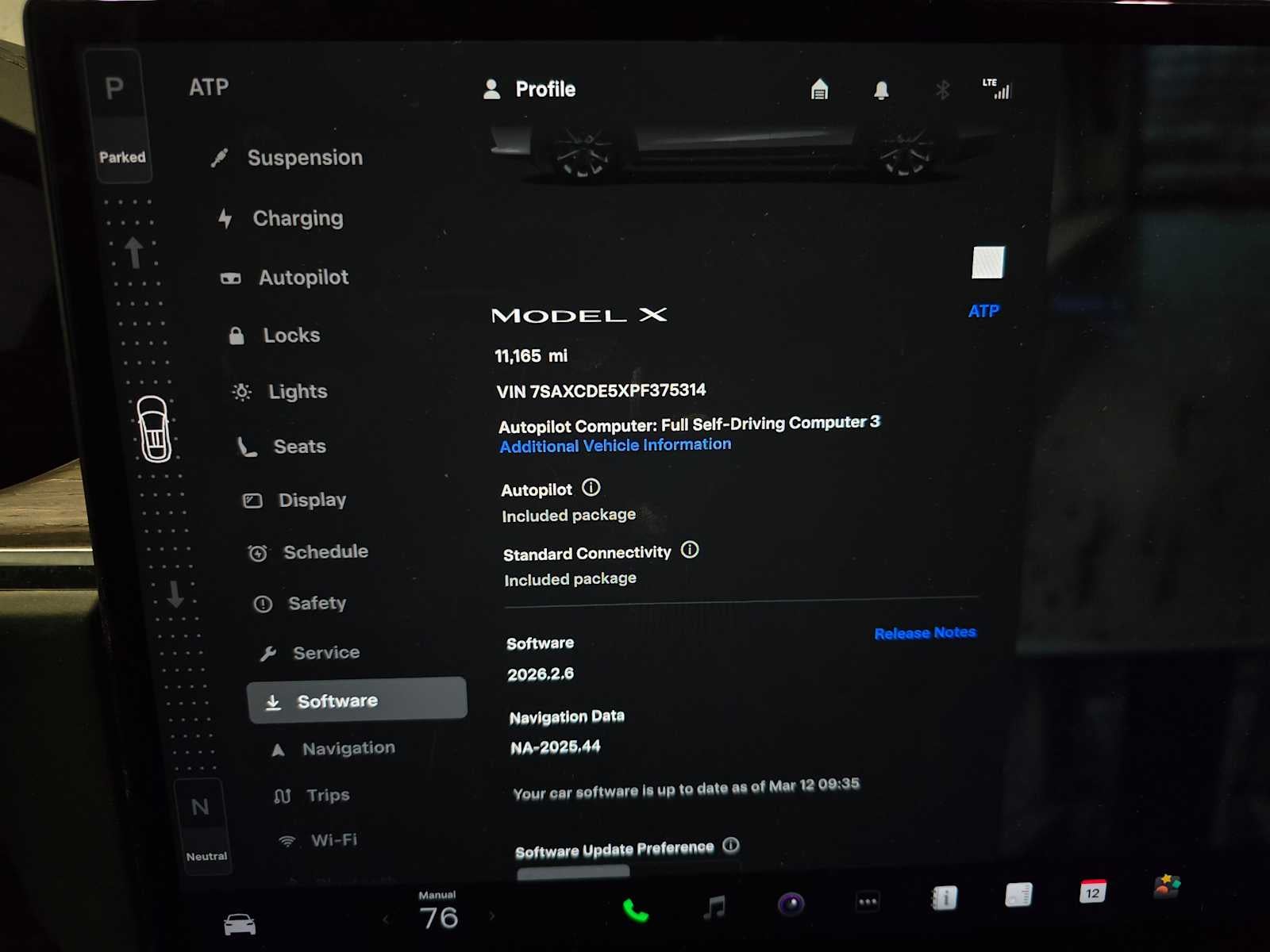Open Standard Connectivity info popup
The width and height of the screenshot is (1270, 952).
[689, 550]
